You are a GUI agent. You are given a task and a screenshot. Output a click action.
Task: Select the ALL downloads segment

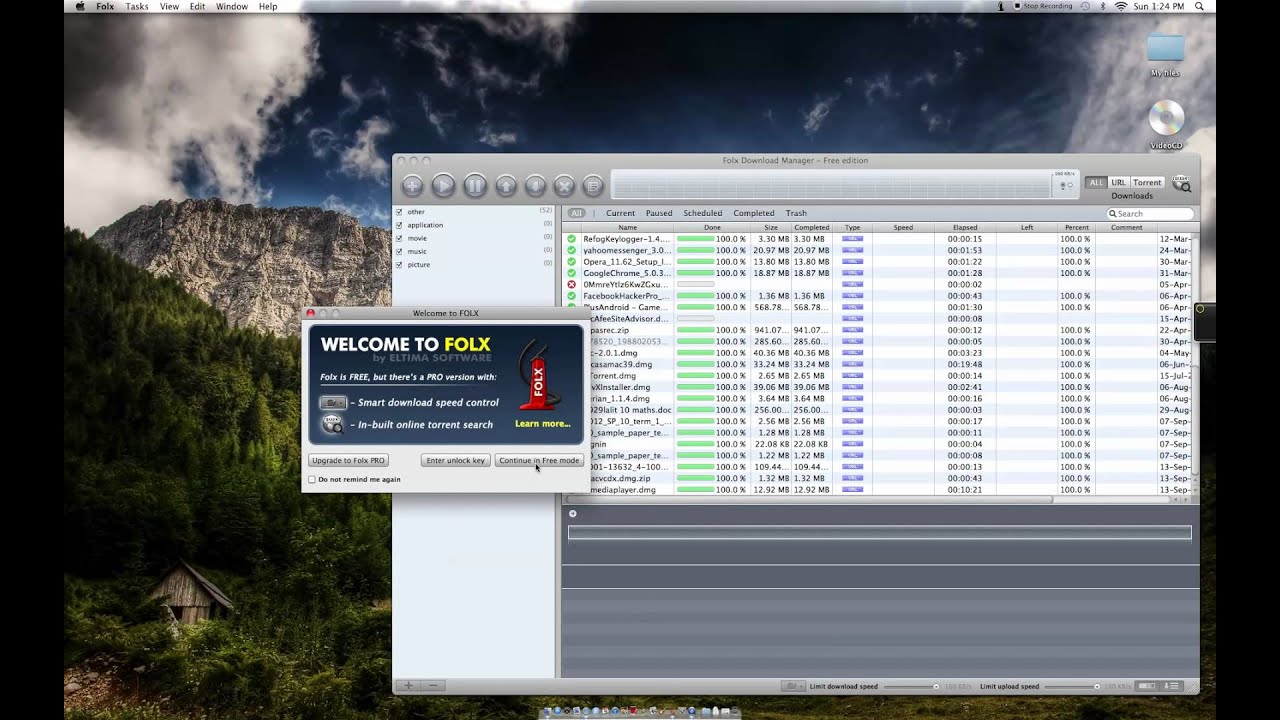[x=1096, y=183]
